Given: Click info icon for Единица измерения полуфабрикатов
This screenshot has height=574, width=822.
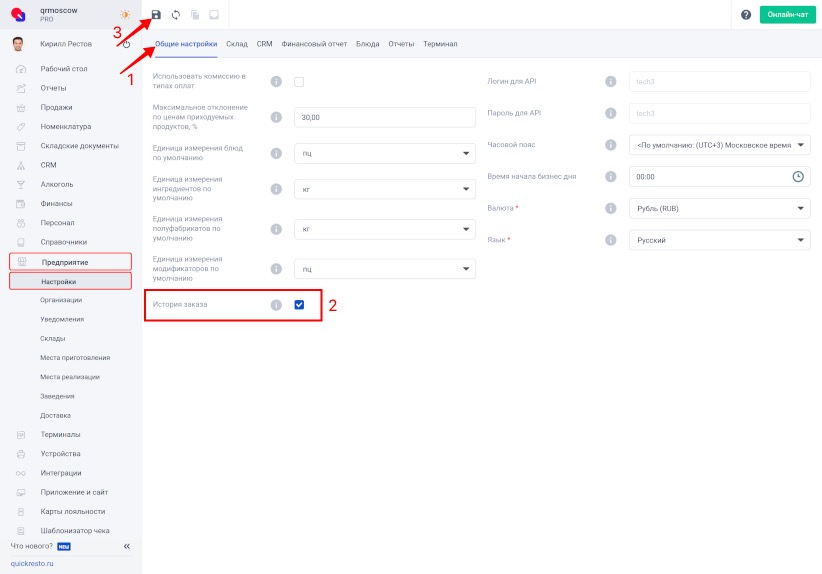Looking at the screenshot, I should tap(276, 229).
